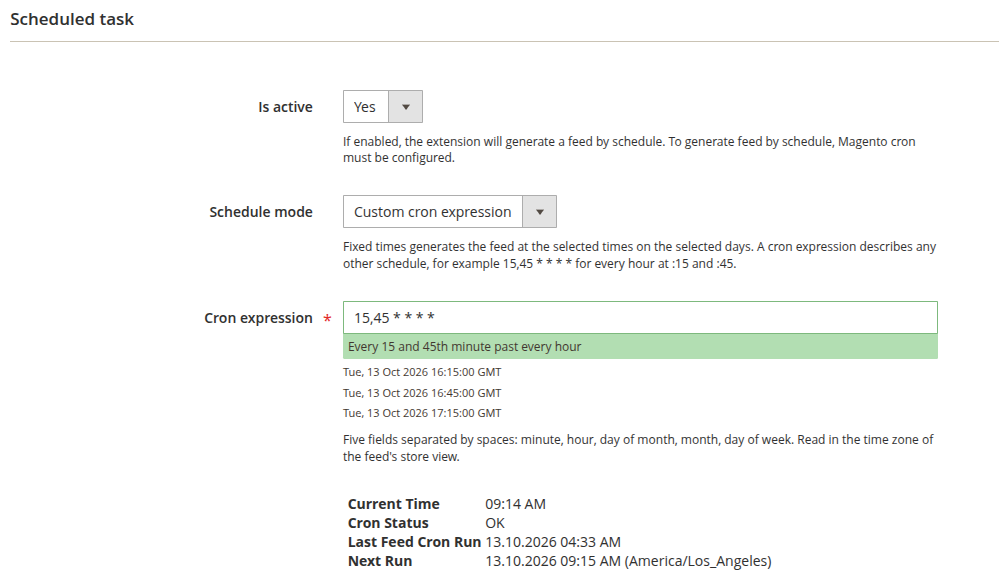
Task: Select the Schedule mode field label
Action: (x=261, y=212)
